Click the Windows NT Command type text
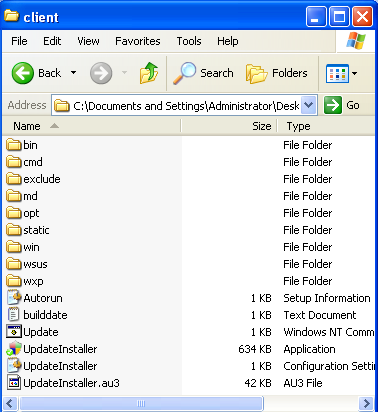Screen dimensions: 378x412 coord(329,332)
